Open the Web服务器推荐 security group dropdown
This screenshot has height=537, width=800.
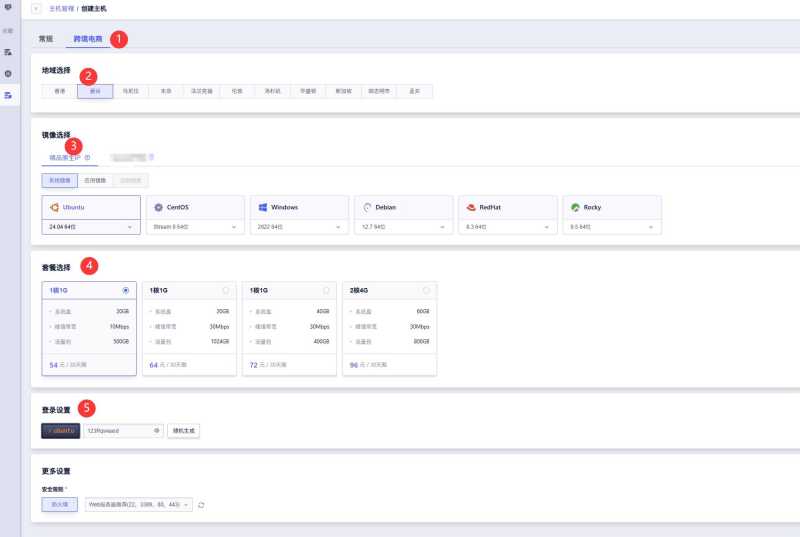pos(139,505)
